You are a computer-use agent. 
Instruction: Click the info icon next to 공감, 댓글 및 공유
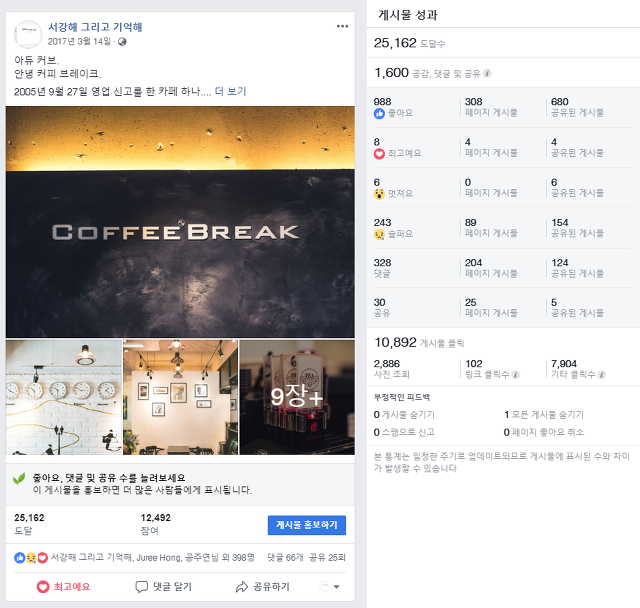tap(487, 73)
